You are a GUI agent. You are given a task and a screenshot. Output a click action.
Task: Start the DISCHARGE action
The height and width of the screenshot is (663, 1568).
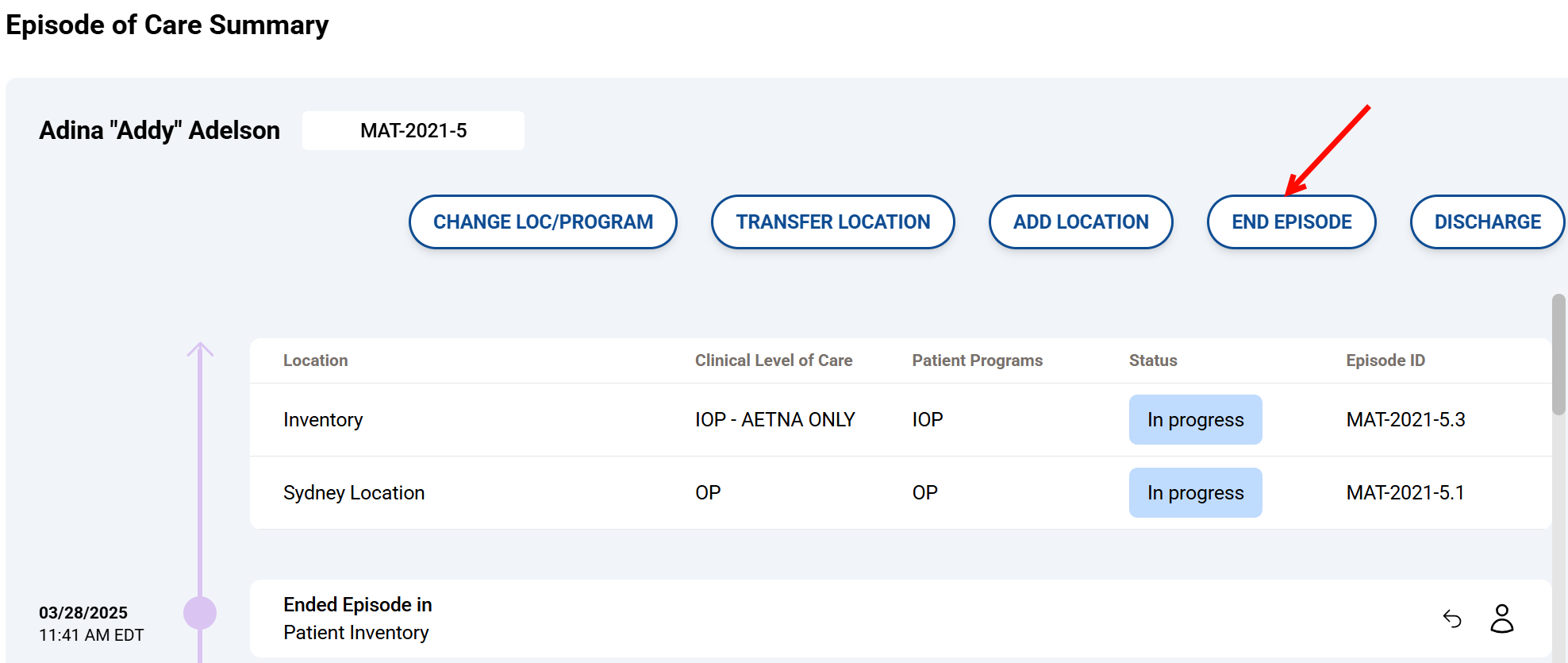pos(1486,222)
